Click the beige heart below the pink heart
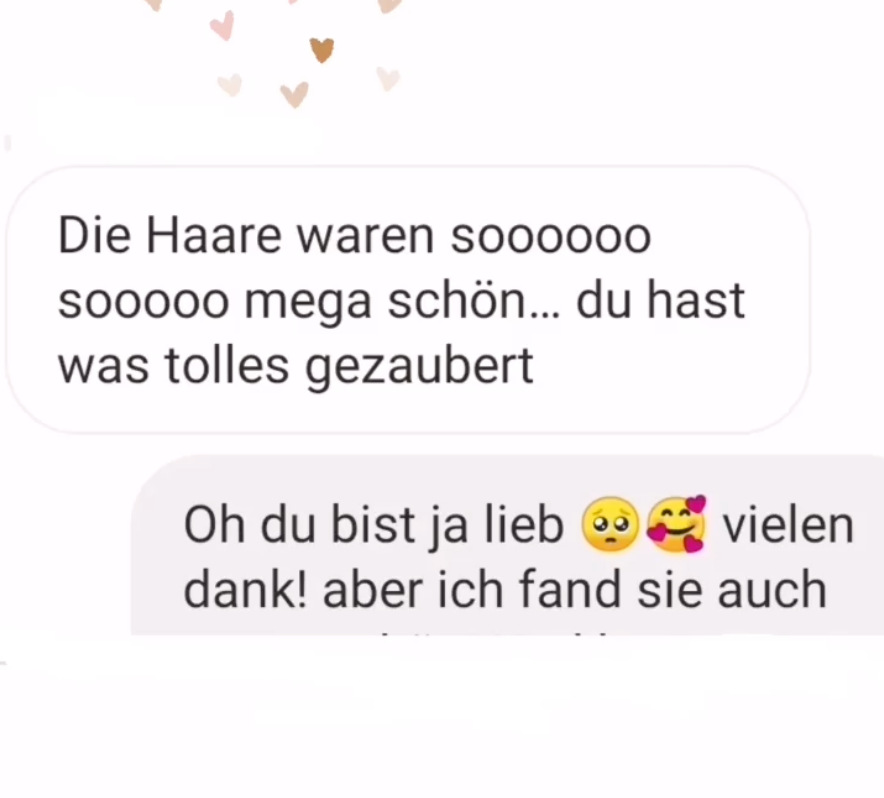Screen dimensions: 884x798 [x=230, y=85]
